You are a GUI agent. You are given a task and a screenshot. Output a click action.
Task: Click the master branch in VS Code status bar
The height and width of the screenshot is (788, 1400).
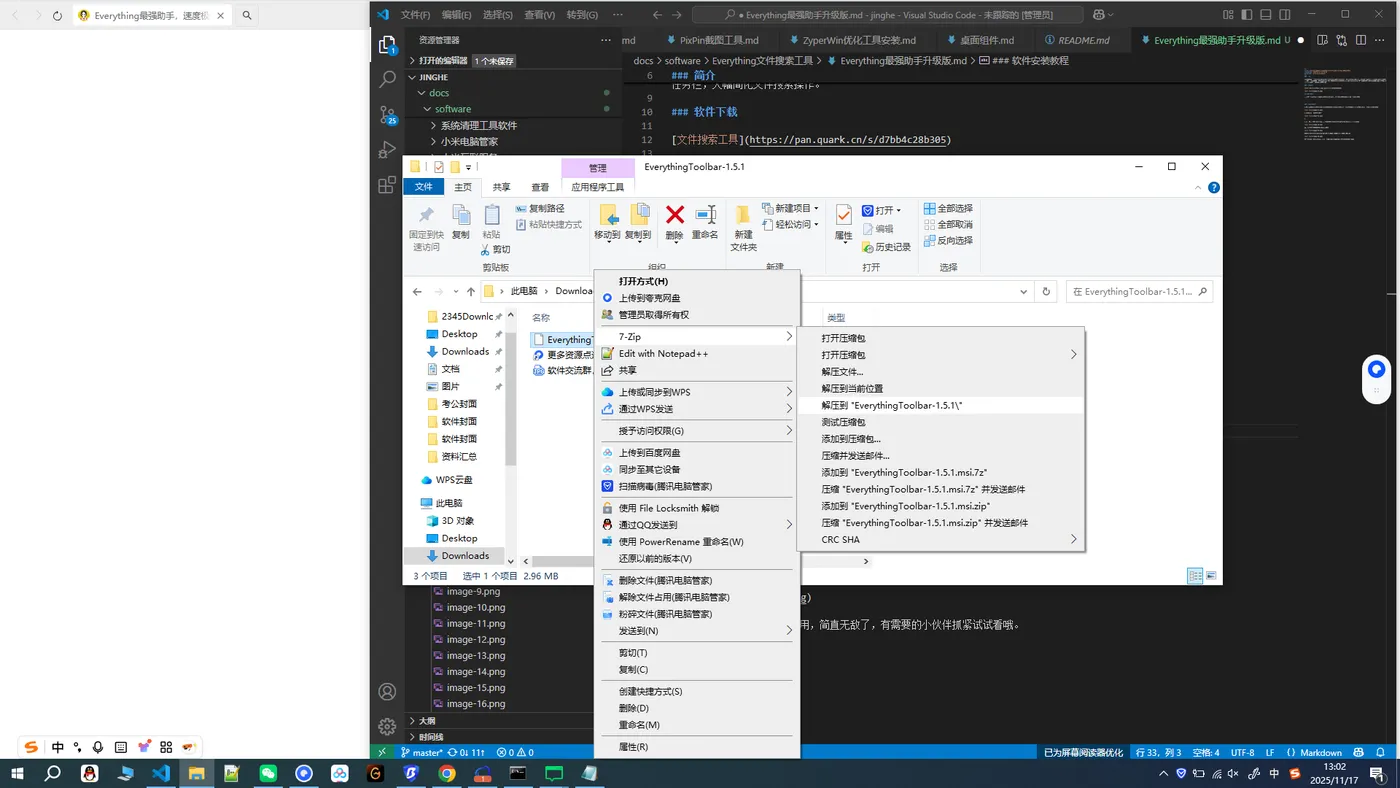[x=422, y=752]
